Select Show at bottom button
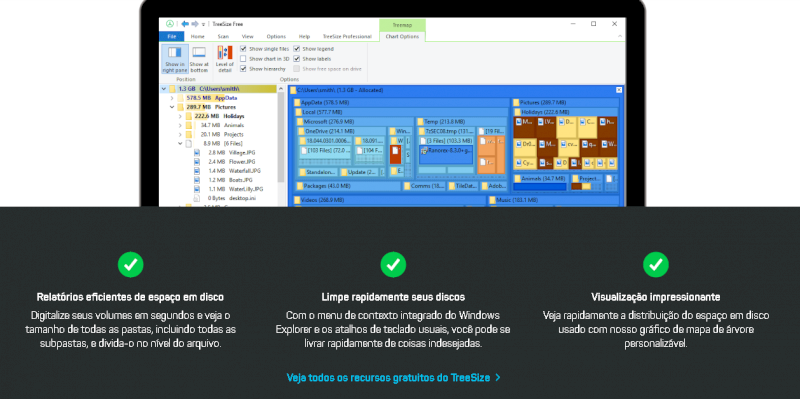The width and height of the screenshot is (800, 399). [x=199, y=59]
